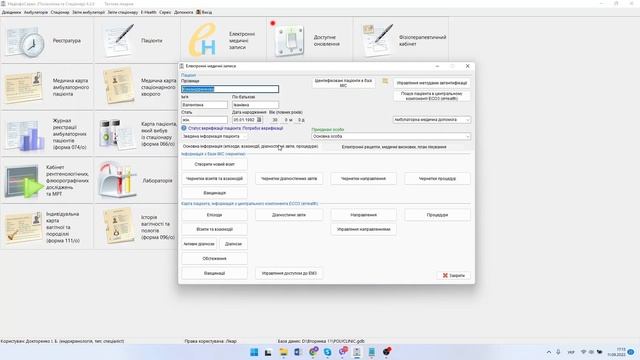Open Електронні медичні записи eH icon
The height and width of the screenshot is (360, 640).
pos(202,40)
